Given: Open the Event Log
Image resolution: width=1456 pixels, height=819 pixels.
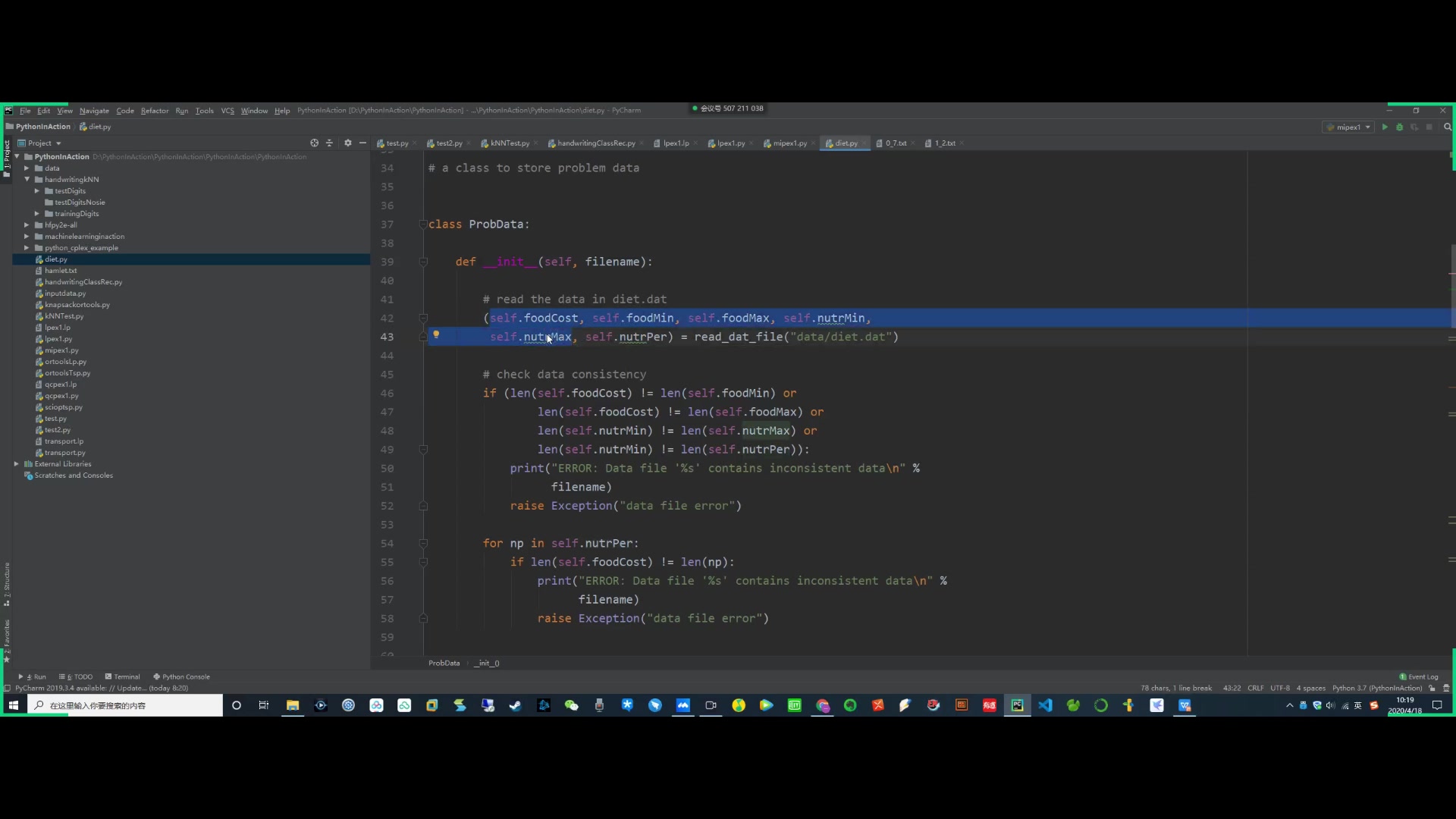Looking at the screenshot, I should coord(1419,677).
